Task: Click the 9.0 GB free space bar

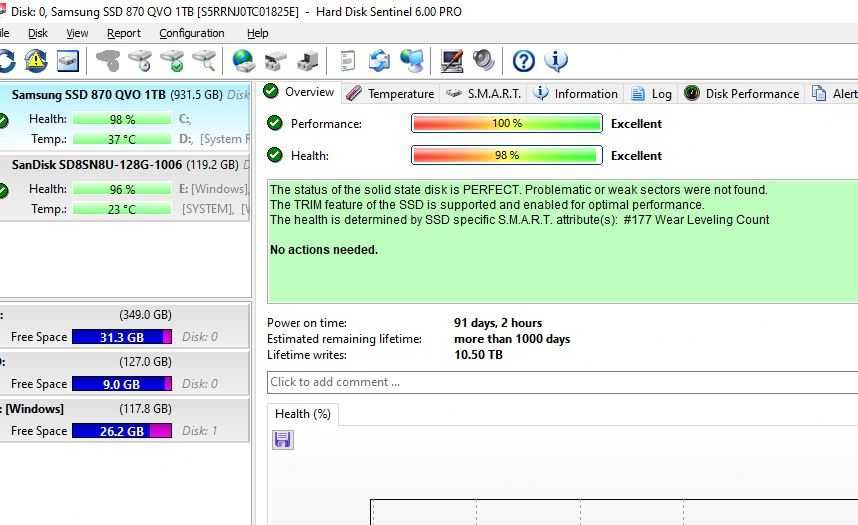Action: pyautogui.click(x=121, y=384)
